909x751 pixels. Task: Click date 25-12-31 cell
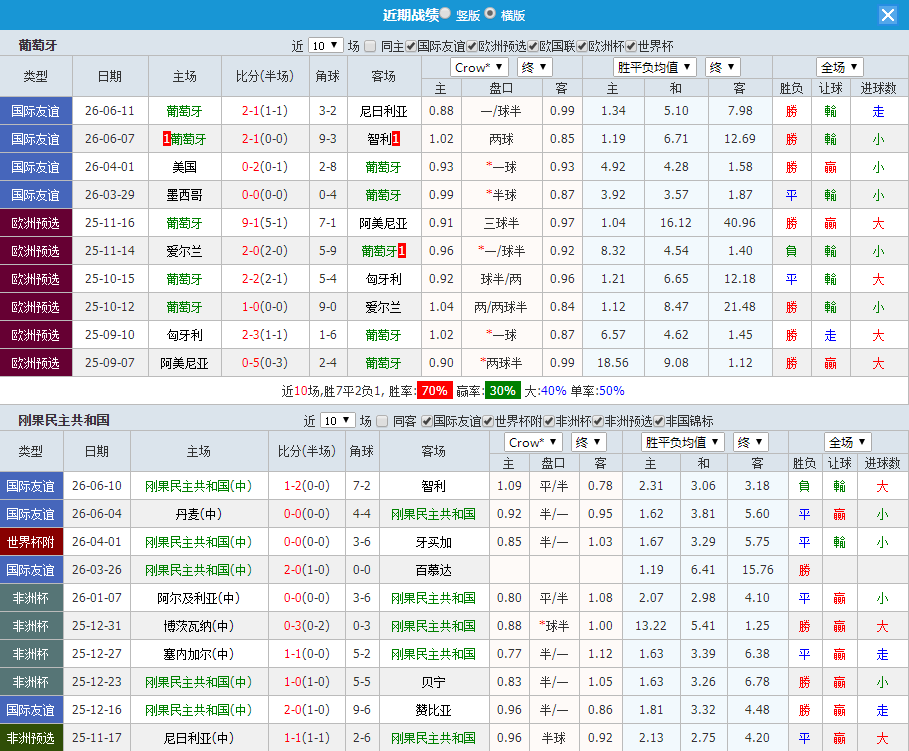(97, 626)
